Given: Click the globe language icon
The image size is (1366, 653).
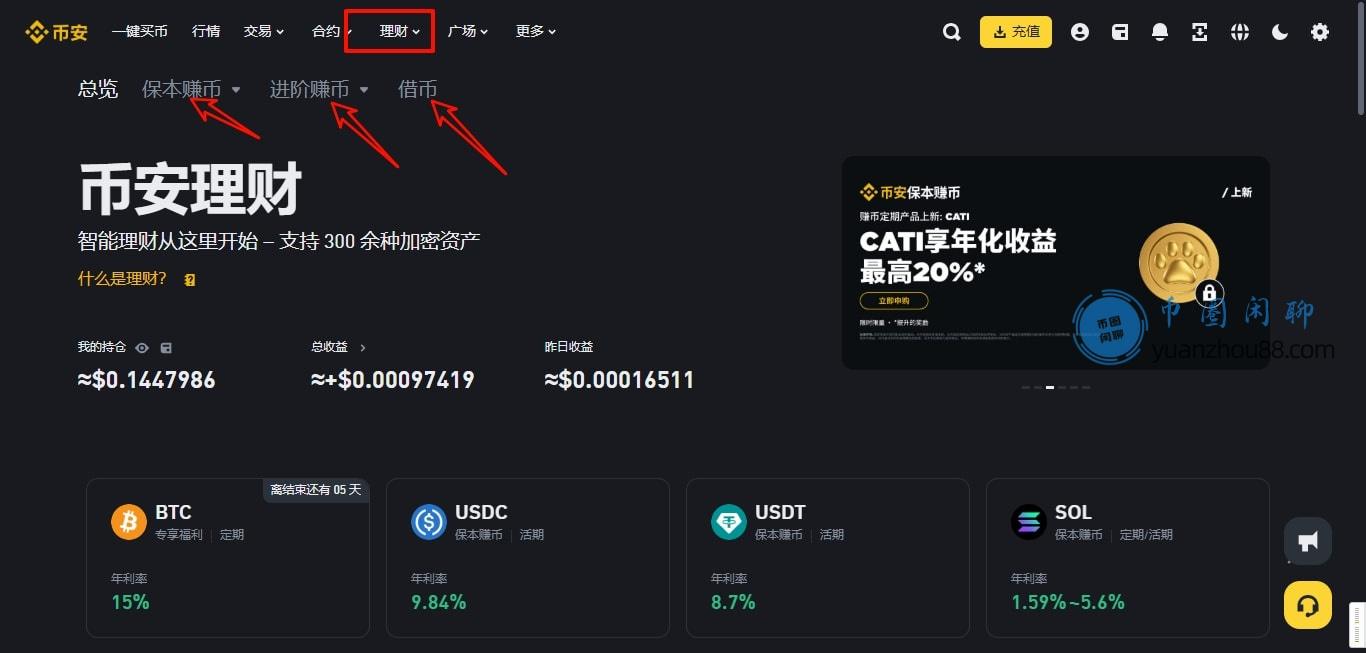Looking at the screenshot, I should tap(1240, 32).
